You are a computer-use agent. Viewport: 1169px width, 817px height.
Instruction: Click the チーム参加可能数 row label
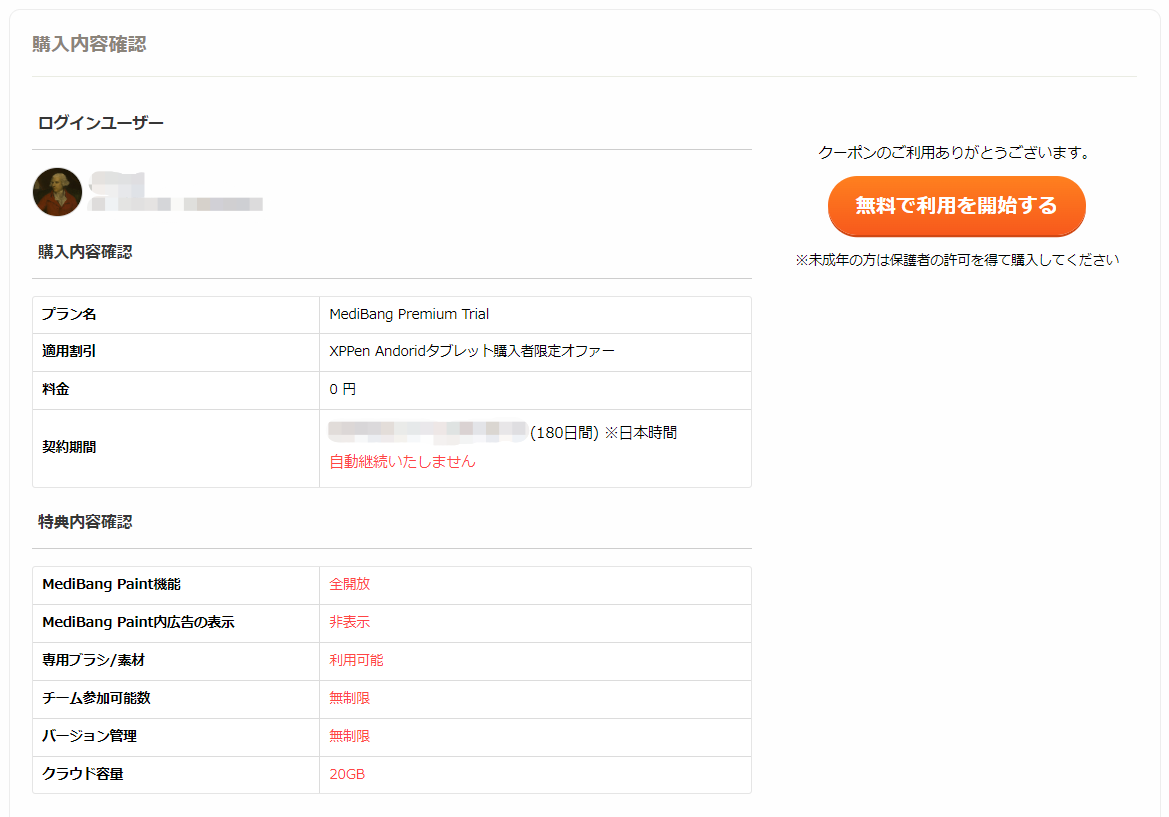point(97,698)
